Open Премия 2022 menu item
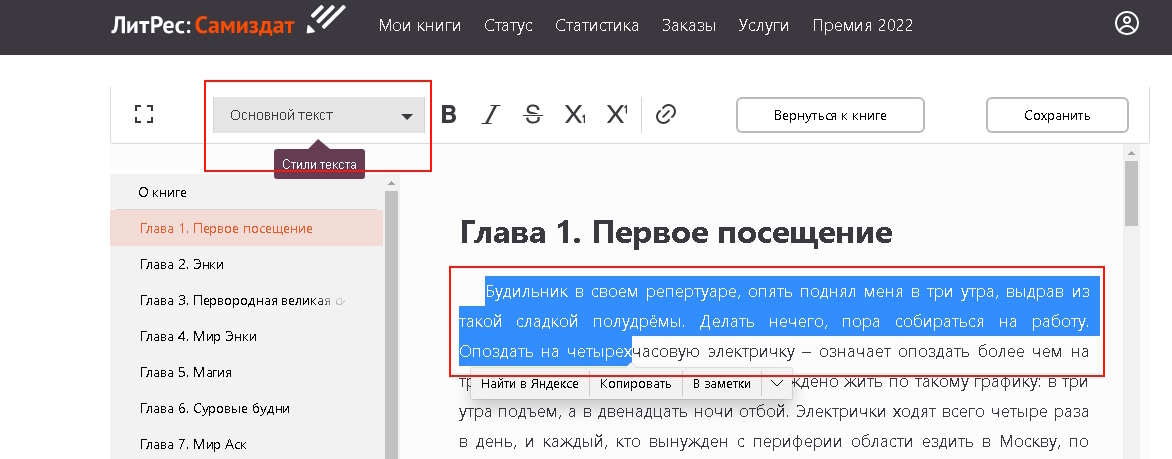Screen dimensions: 1172x459 tap(863, 25)
